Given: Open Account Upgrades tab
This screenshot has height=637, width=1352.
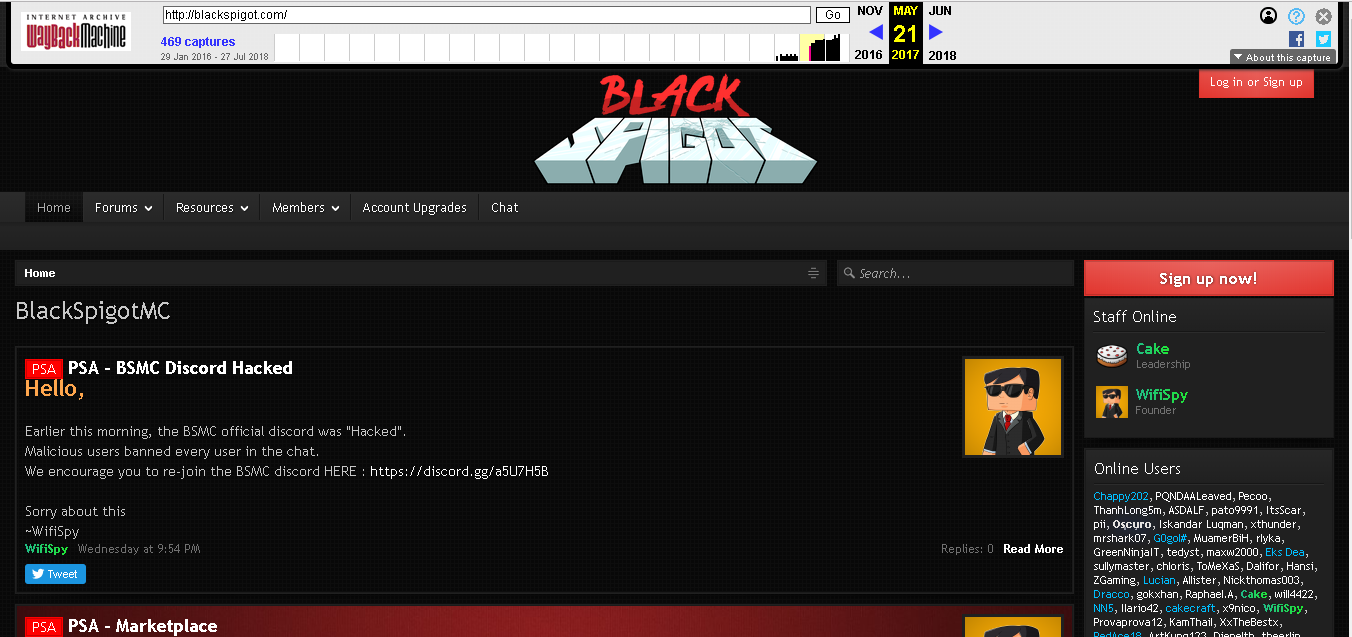Looking at the screenshot, I should pyautogui.click(x=414, y=208).
